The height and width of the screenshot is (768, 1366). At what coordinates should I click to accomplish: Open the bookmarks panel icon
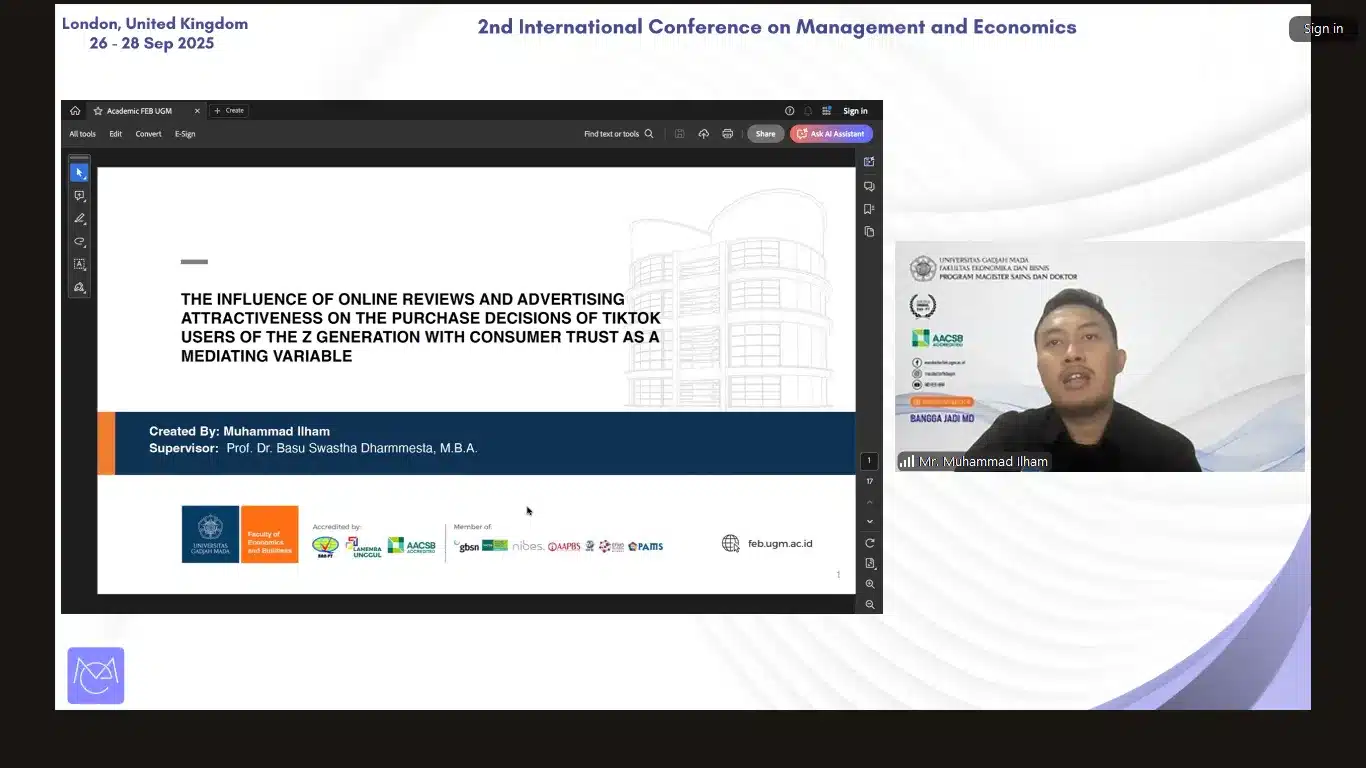click(869, 209)
